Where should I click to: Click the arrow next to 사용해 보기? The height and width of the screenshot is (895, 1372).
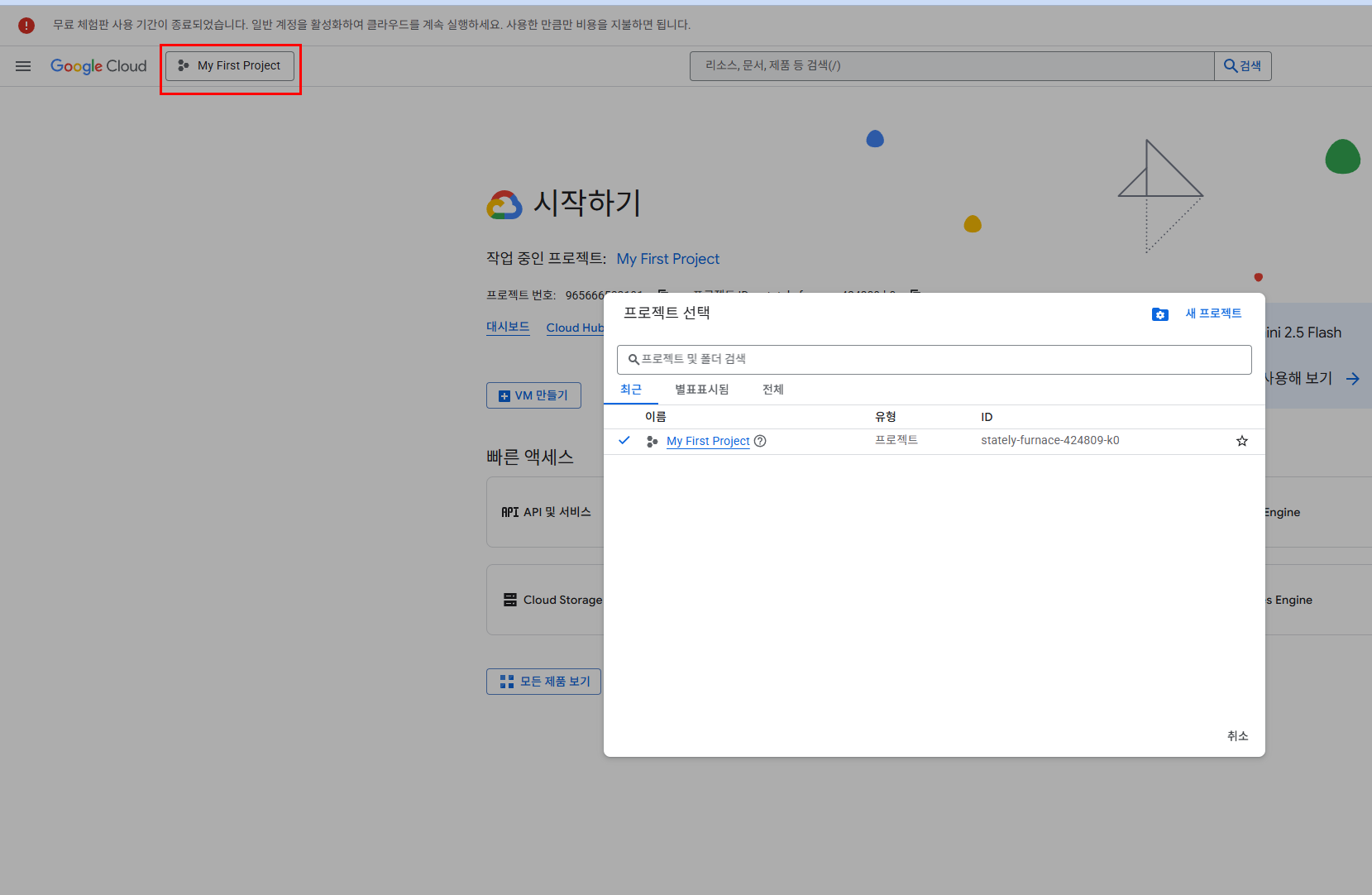(1353, 379)
